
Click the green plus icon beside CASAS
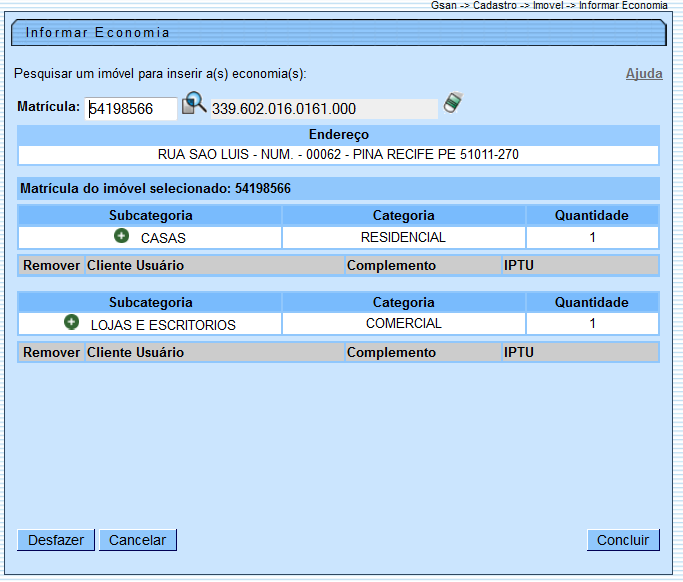coord(122,236)
